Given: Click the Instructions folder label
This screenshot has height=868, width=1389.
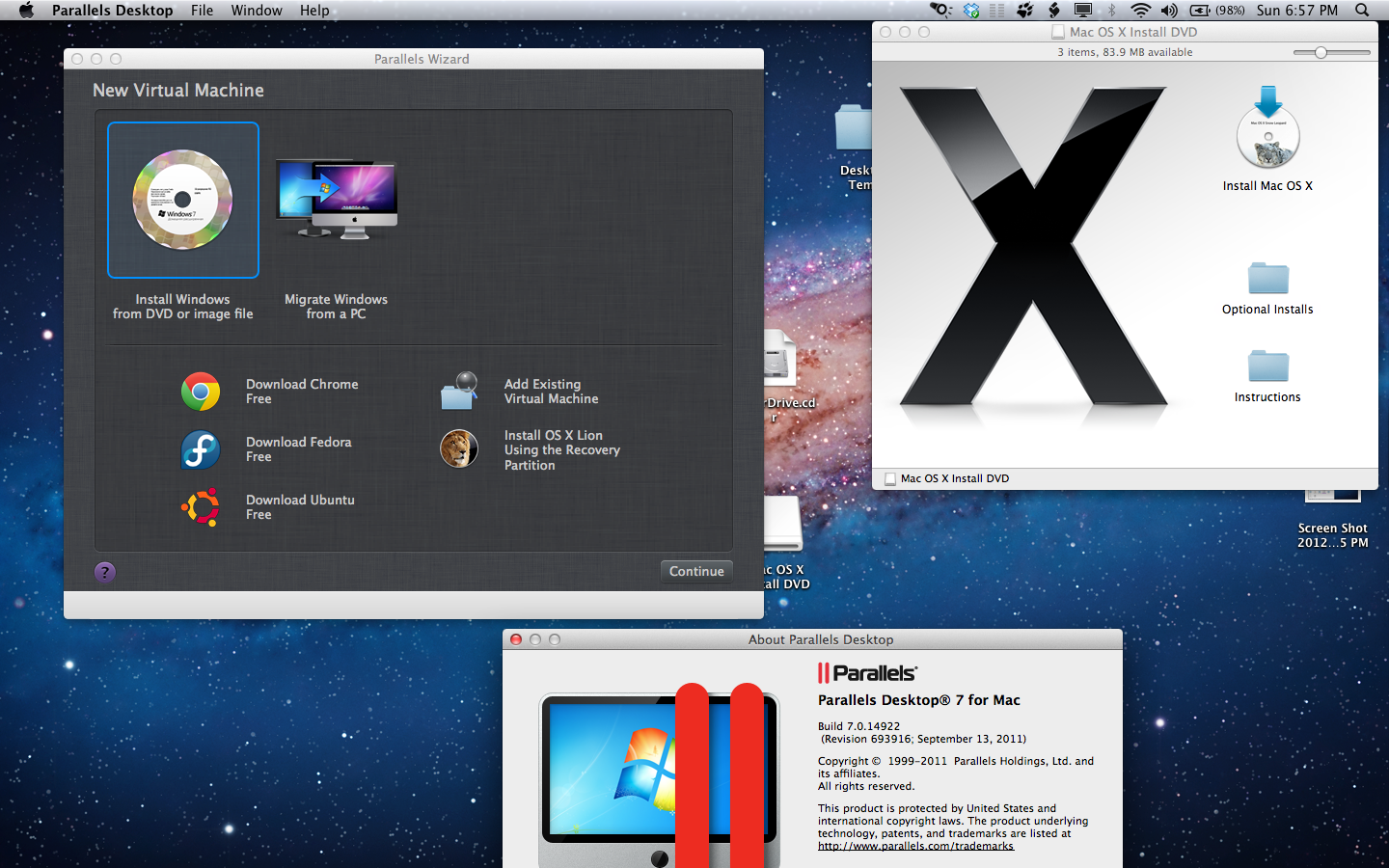Looking at the screenshot, I should click(x=1267, y=397).
